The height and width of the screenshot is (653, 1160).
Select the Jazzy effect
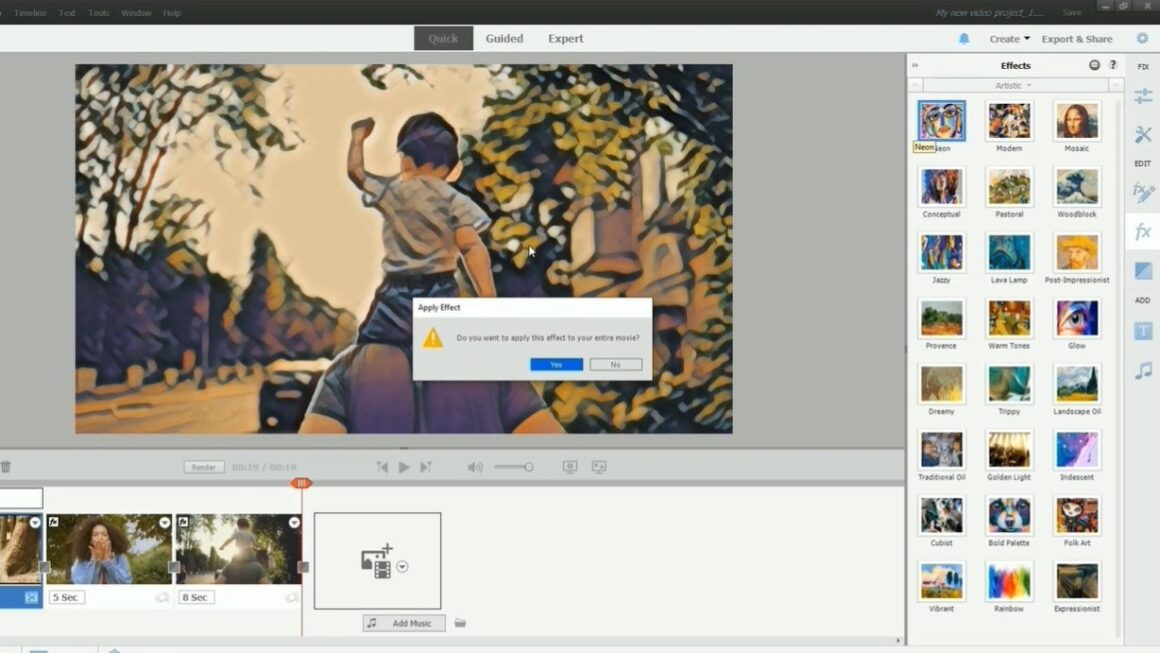click(x=941, y=251)
